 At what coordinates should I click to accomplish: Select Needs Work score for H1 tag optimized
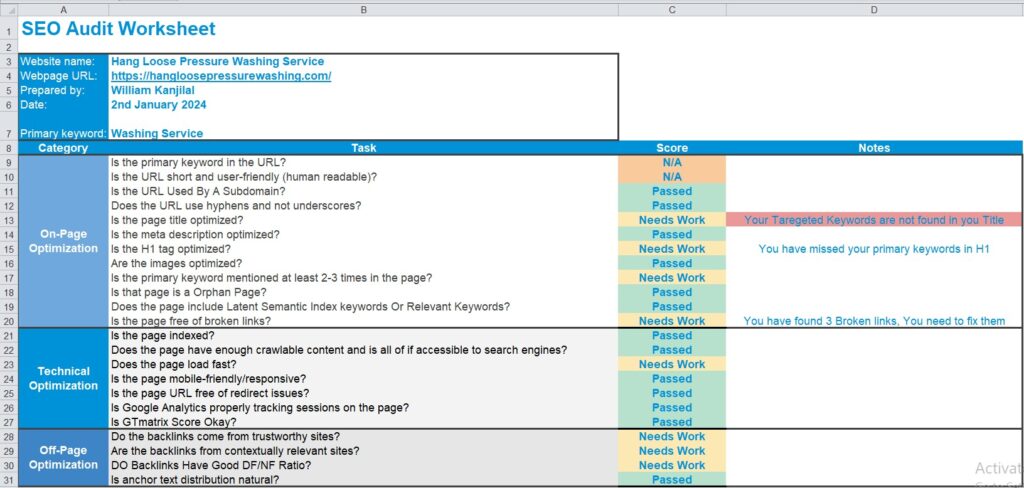click(672, 249)
